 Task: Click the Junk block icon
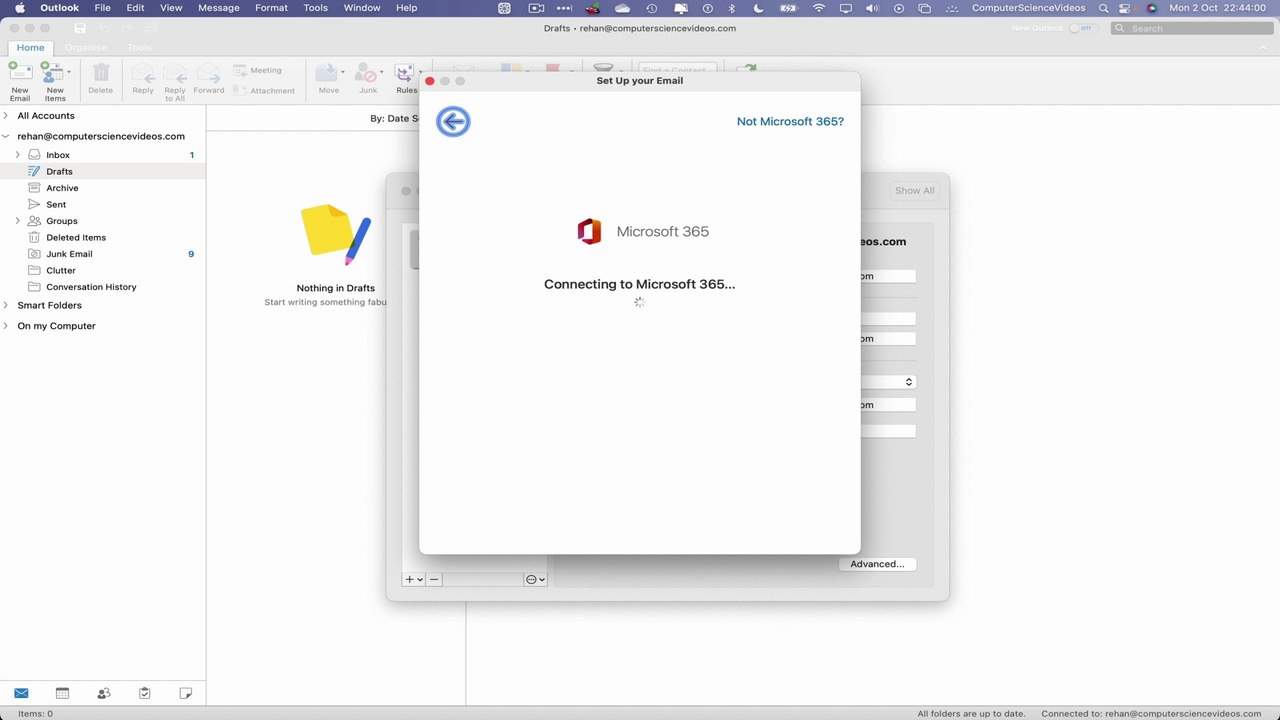tap(366, 73)
